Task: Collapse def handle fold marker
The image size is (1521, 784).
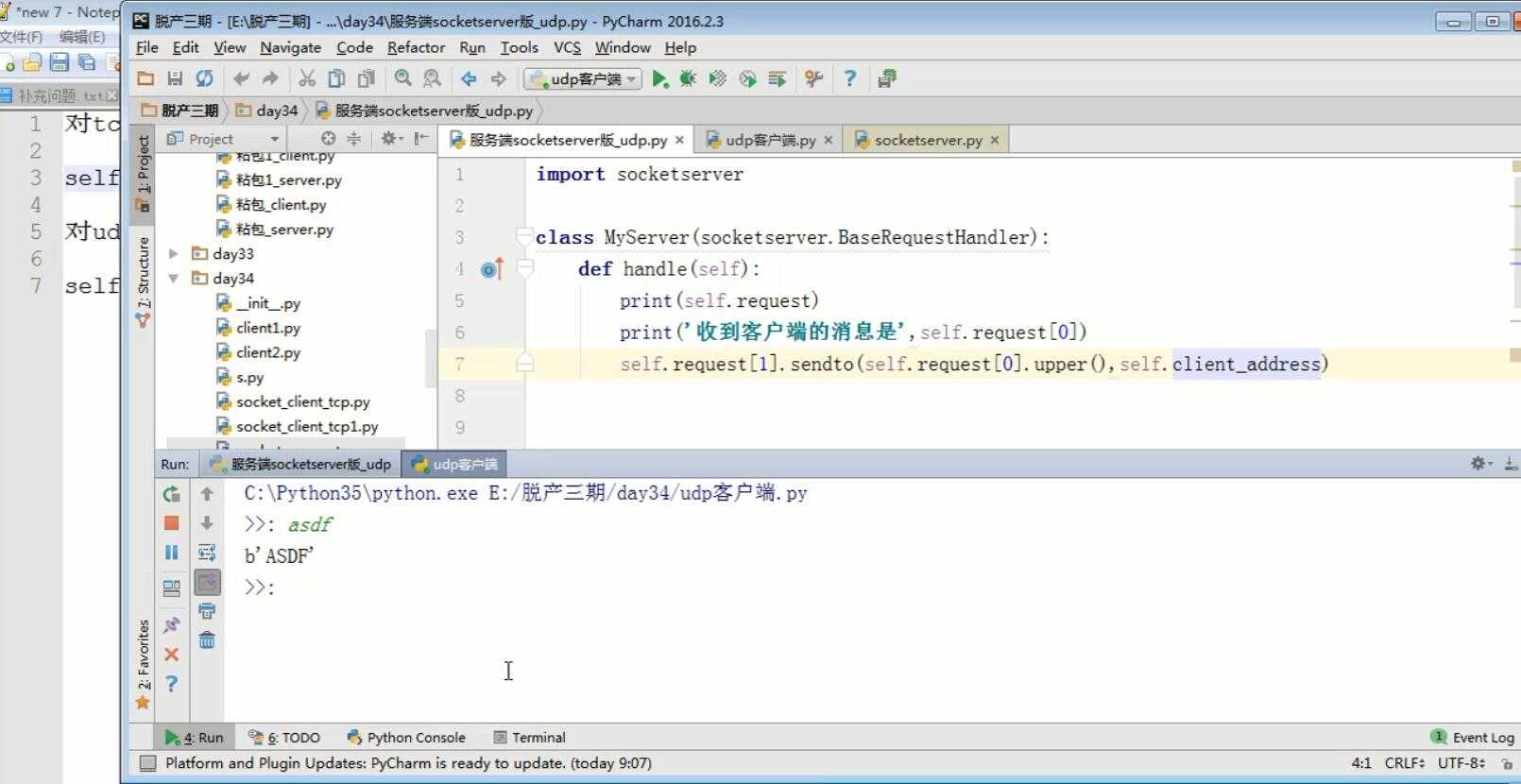Action: 524,268
